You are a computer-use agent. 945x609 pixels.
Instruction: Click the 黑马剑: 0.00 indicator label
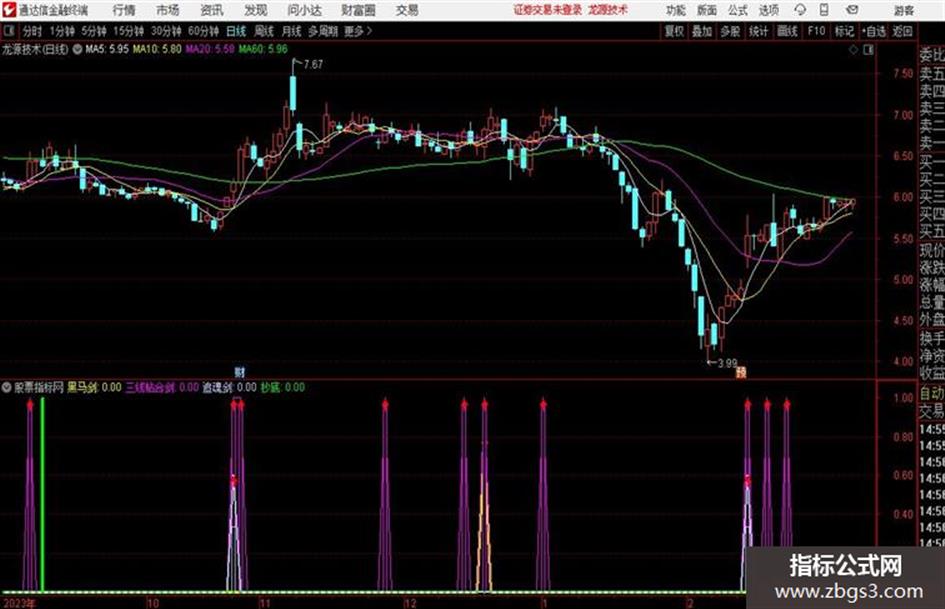click(x=94, y=387)
